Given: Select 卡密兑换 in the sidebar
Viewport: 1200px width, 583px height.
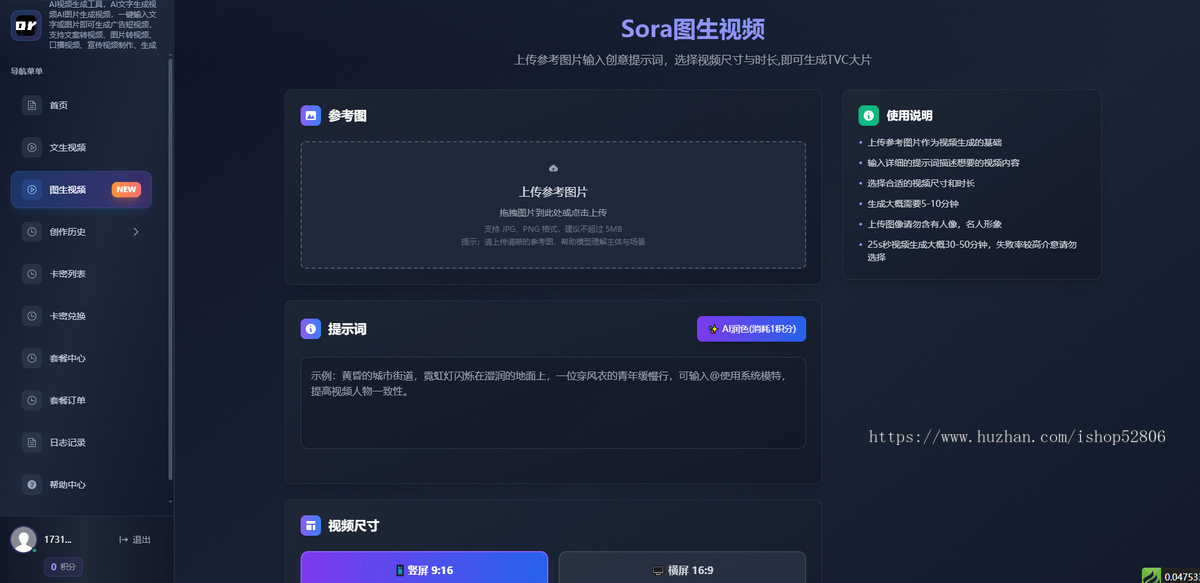Looking at the screenshot, I should 81,316.
